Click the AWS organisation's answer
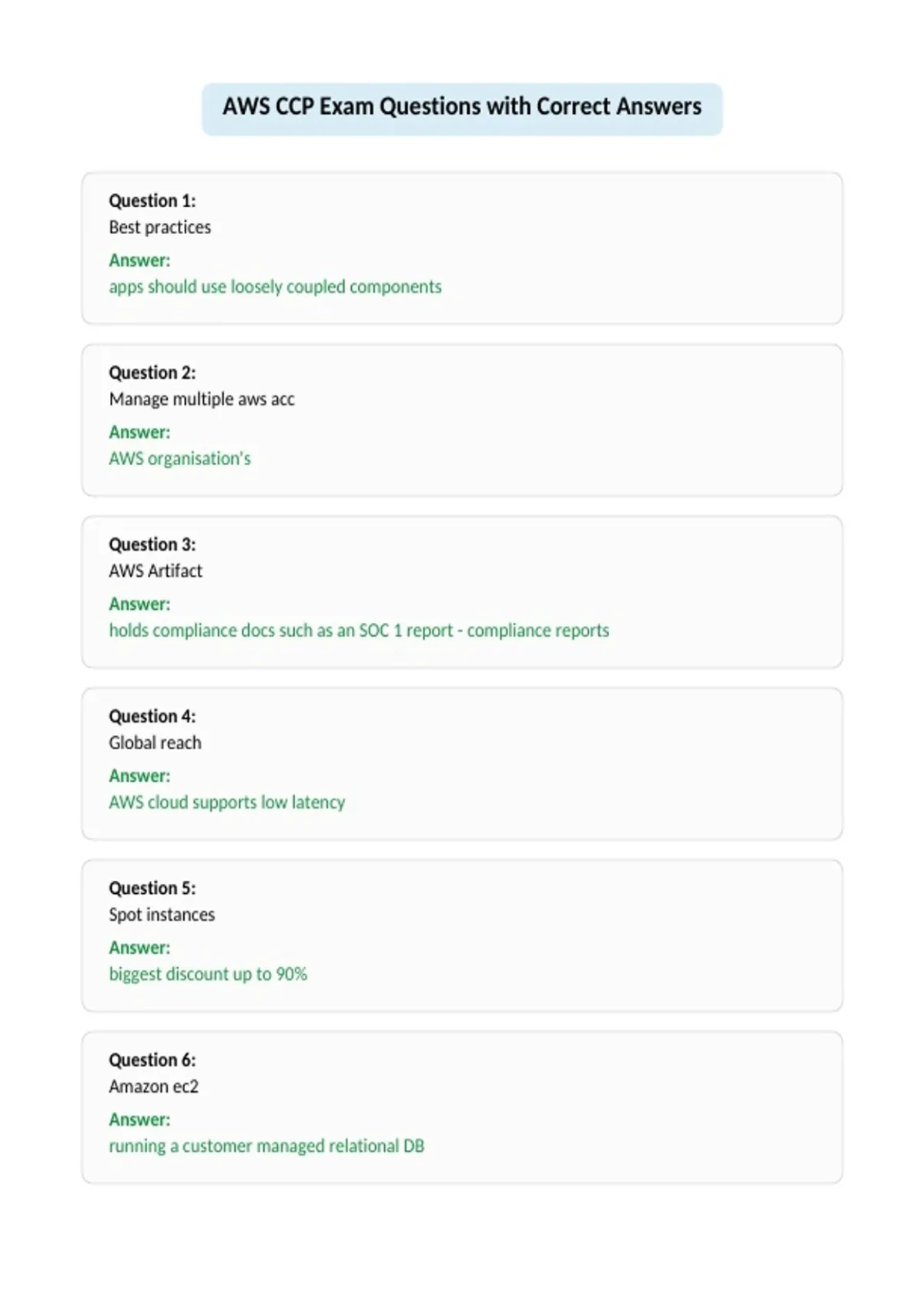 tap(179, 459)
